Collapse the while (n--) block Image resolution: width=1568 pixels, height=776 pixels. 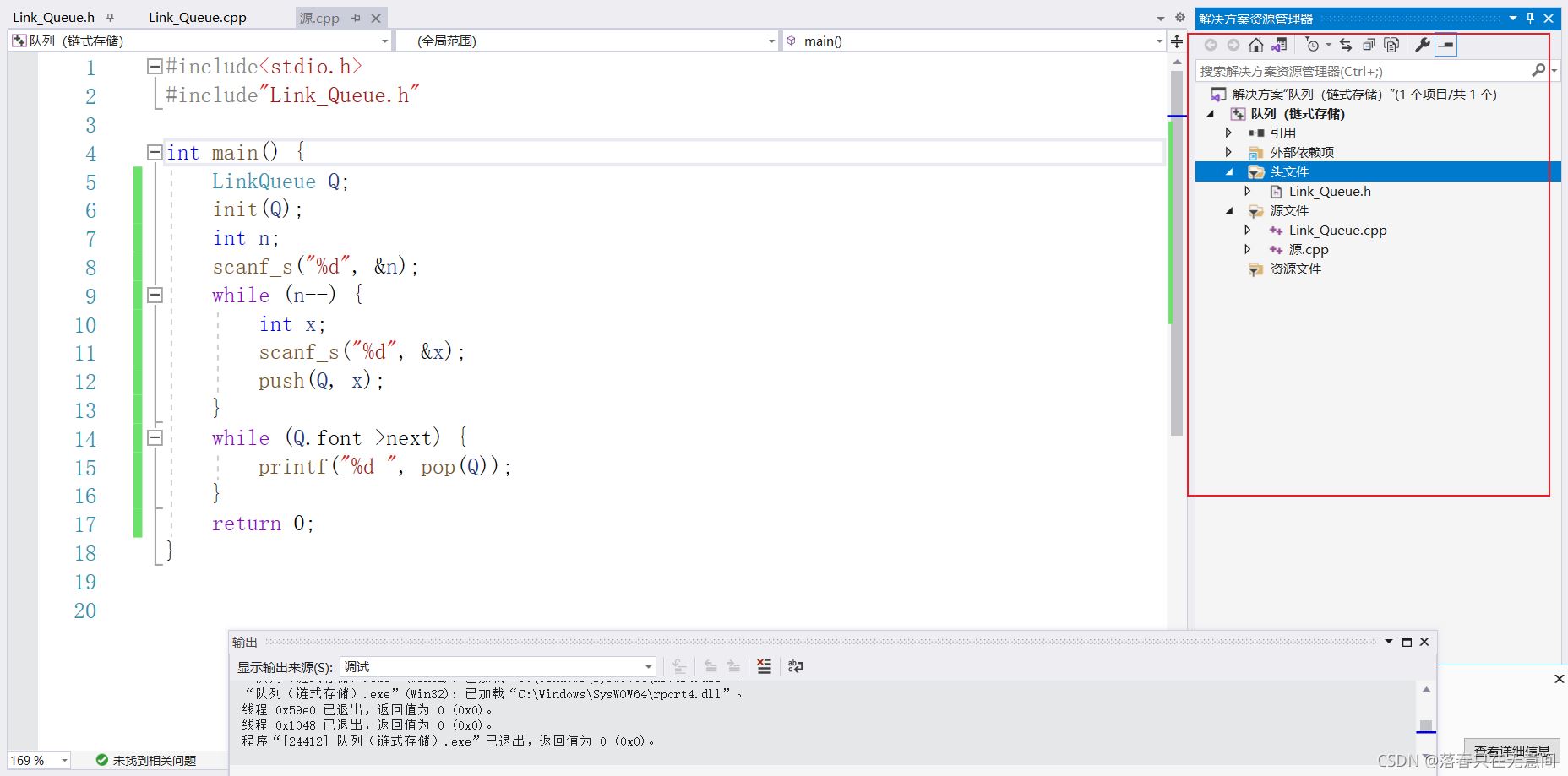pyautogui.click(x=155, y=295)
